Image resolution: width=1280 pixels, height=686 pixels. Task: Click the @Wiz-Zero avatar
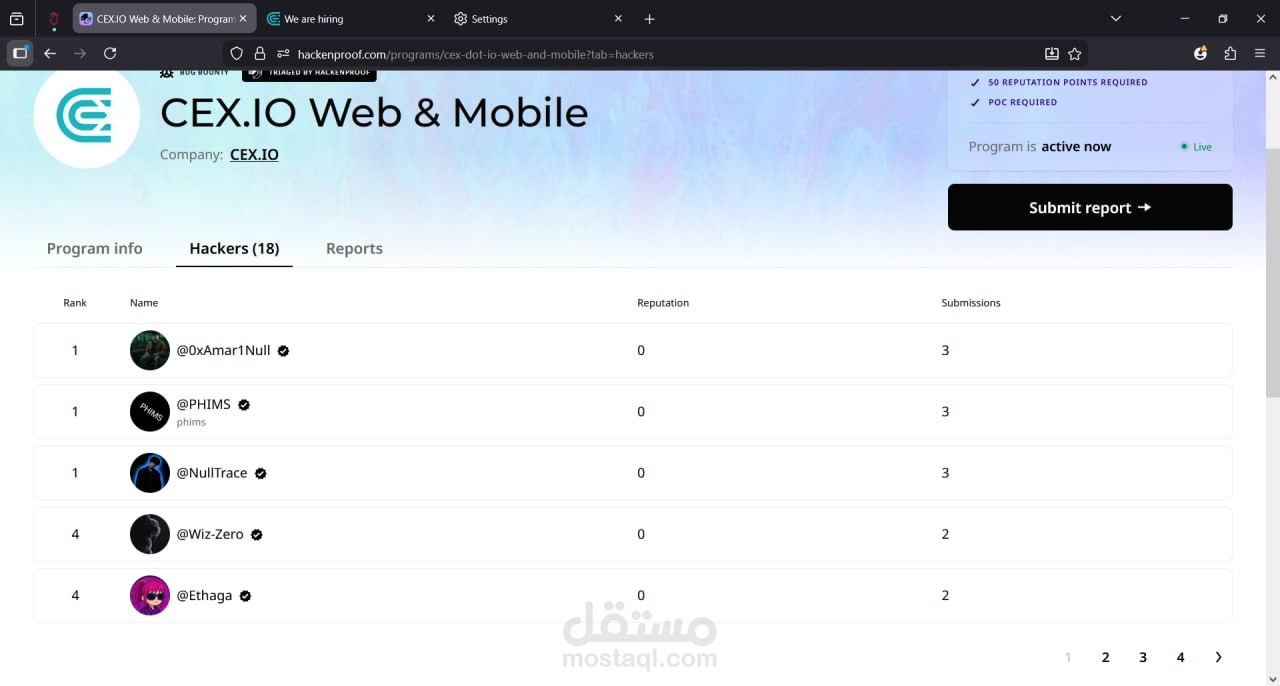(150, 534)
